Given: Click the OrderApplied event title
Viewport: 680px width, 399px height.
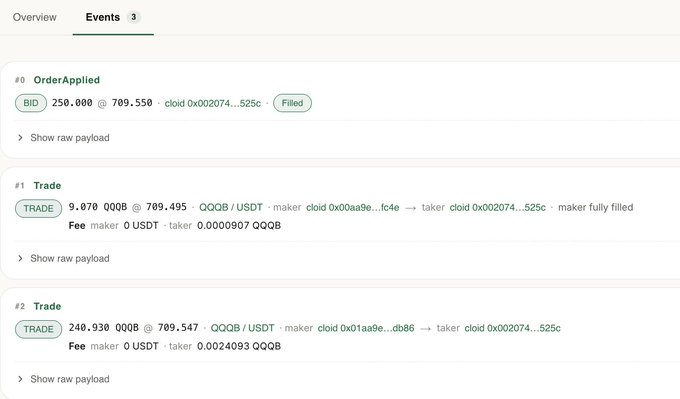Looking at the screenshot, I should pyautogui.click(x=67, y=80).
